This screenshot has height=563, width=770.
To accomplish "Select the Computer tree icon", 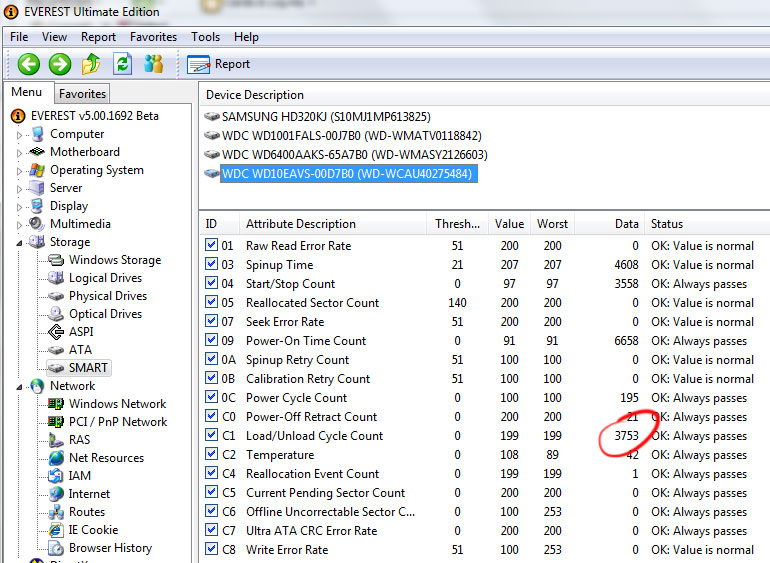I will coord(37,134).
